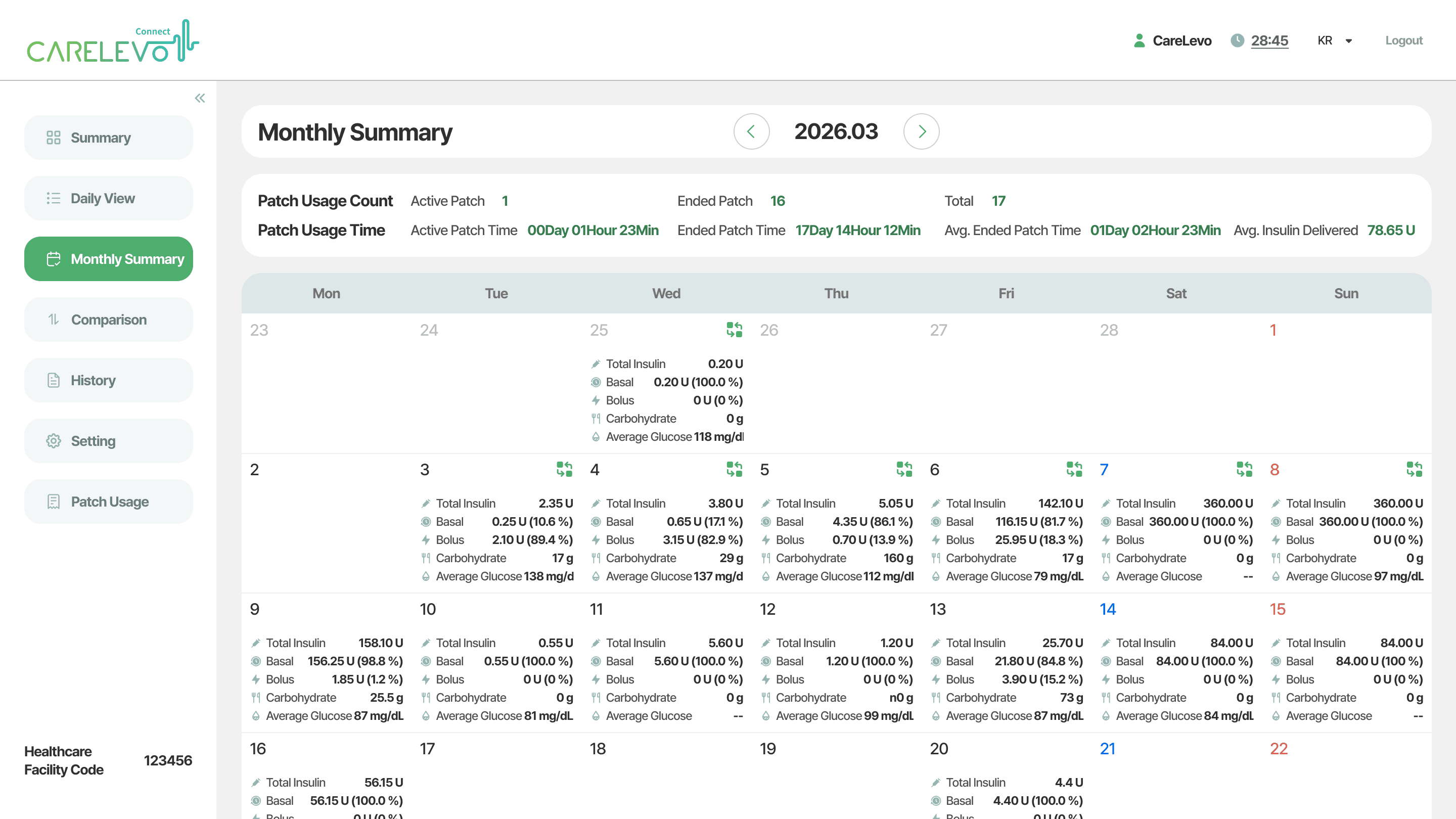
Task: Open the Patch Usage menu item
Action: tap(109, 502)
